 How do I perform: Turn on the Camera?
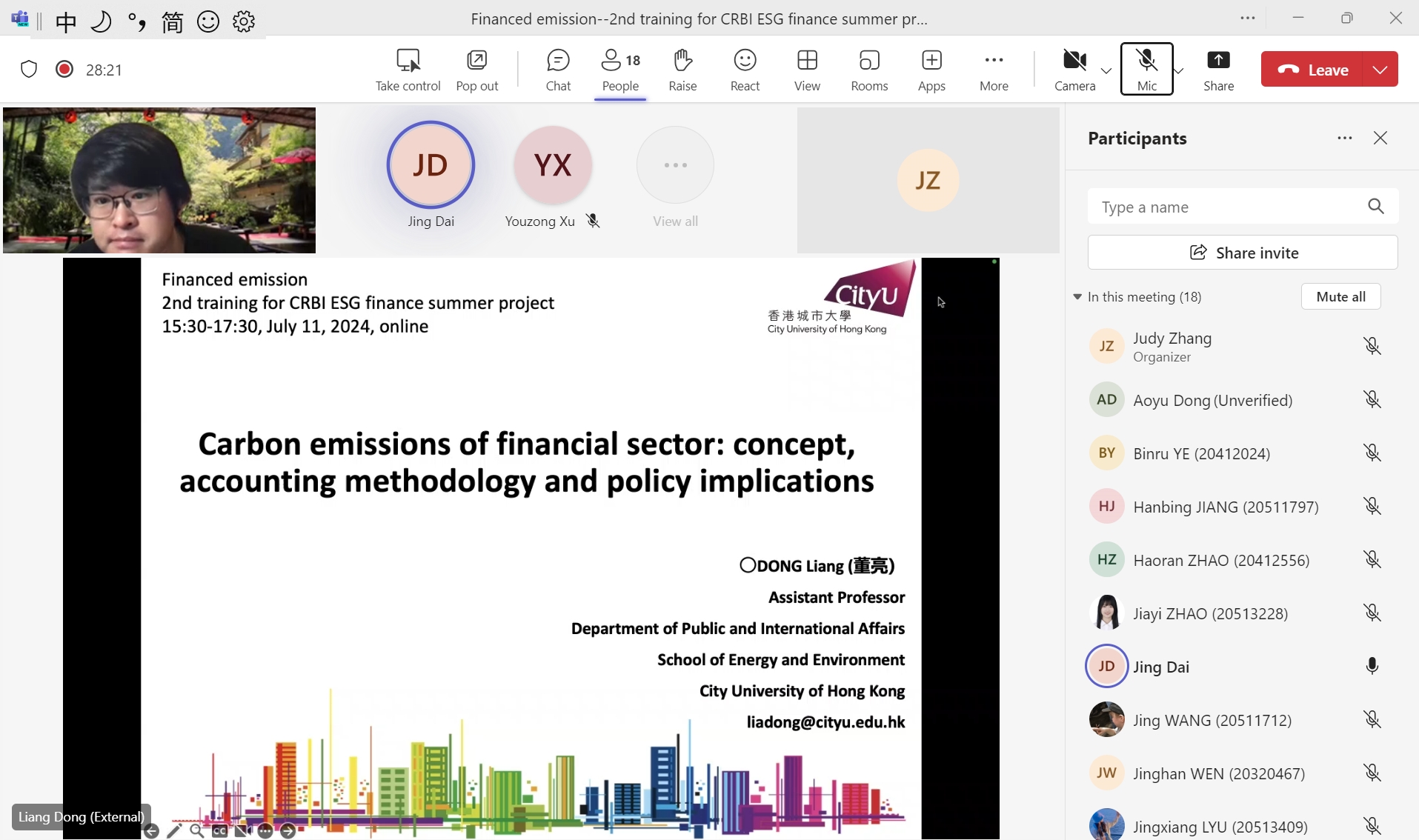[1074, 70]
